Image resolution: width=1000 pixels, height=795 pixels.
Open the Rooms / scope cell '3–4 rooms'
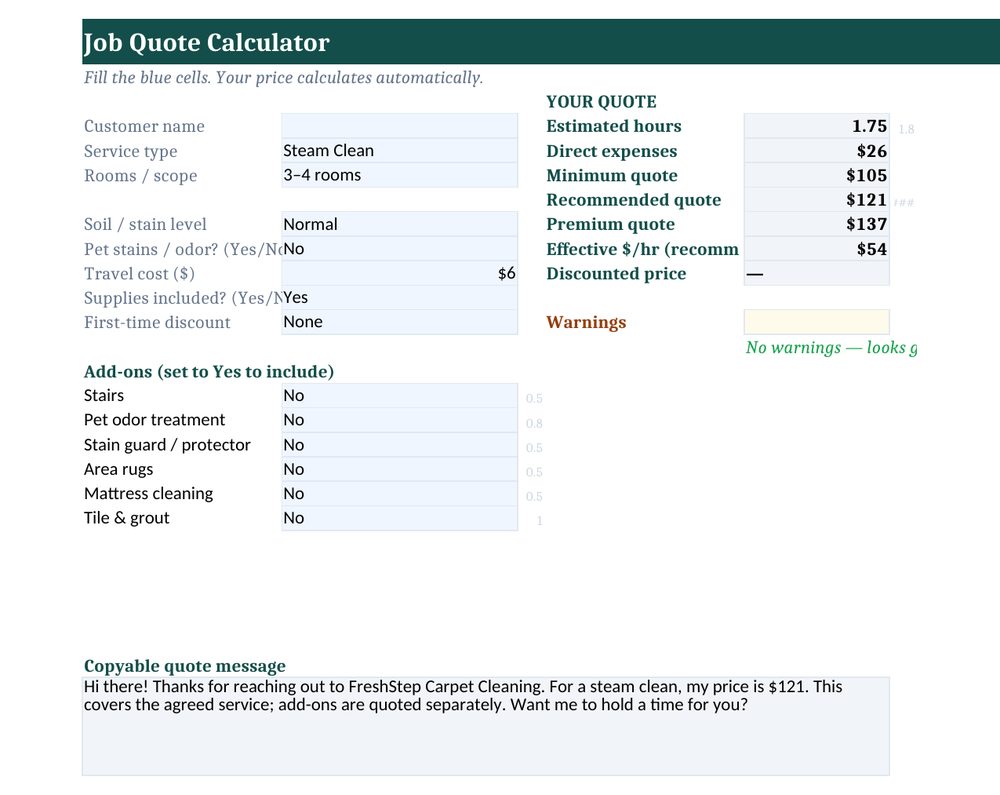(399, 175)
